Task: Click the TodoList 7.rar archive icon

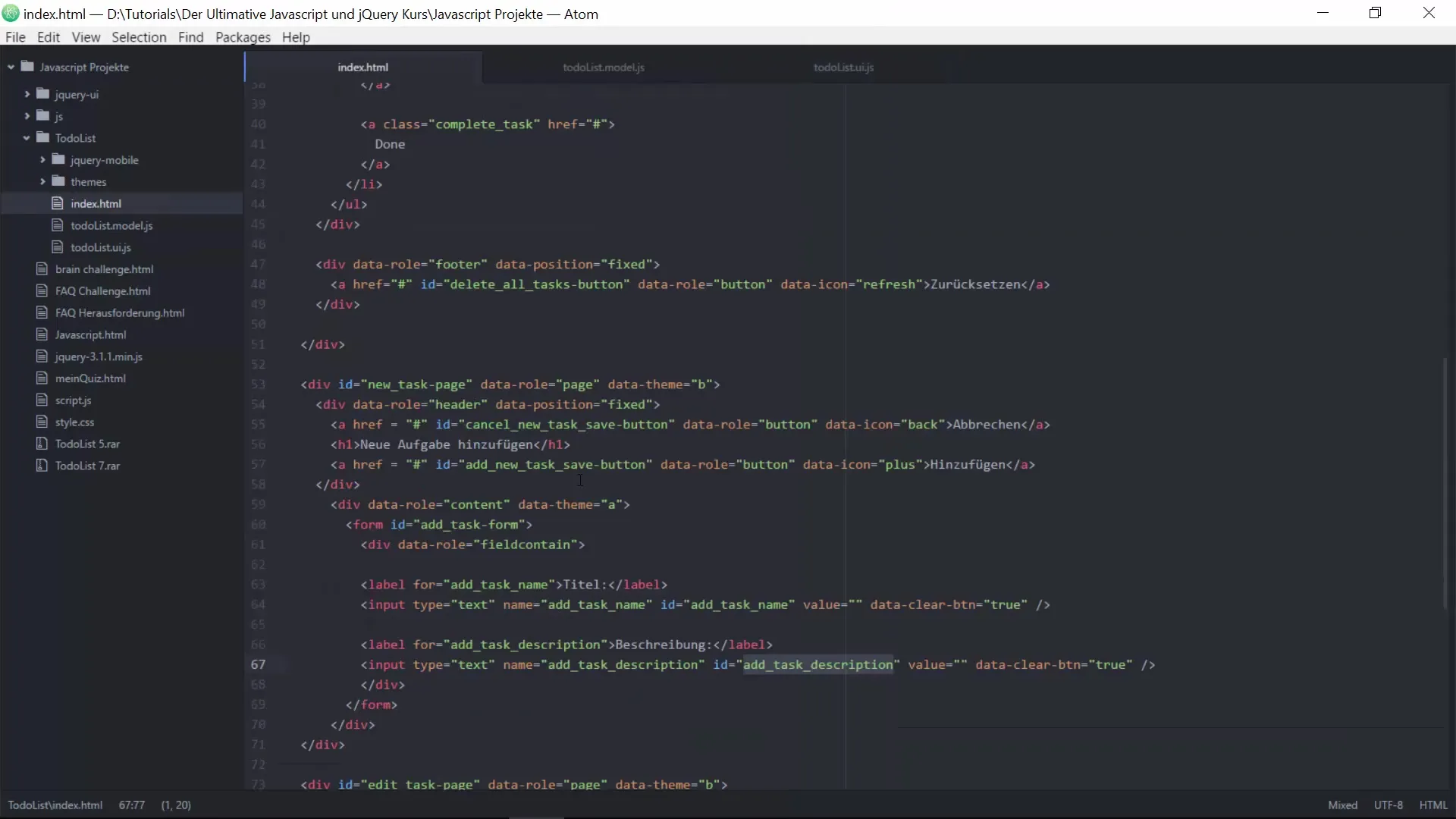Action: 42,466
